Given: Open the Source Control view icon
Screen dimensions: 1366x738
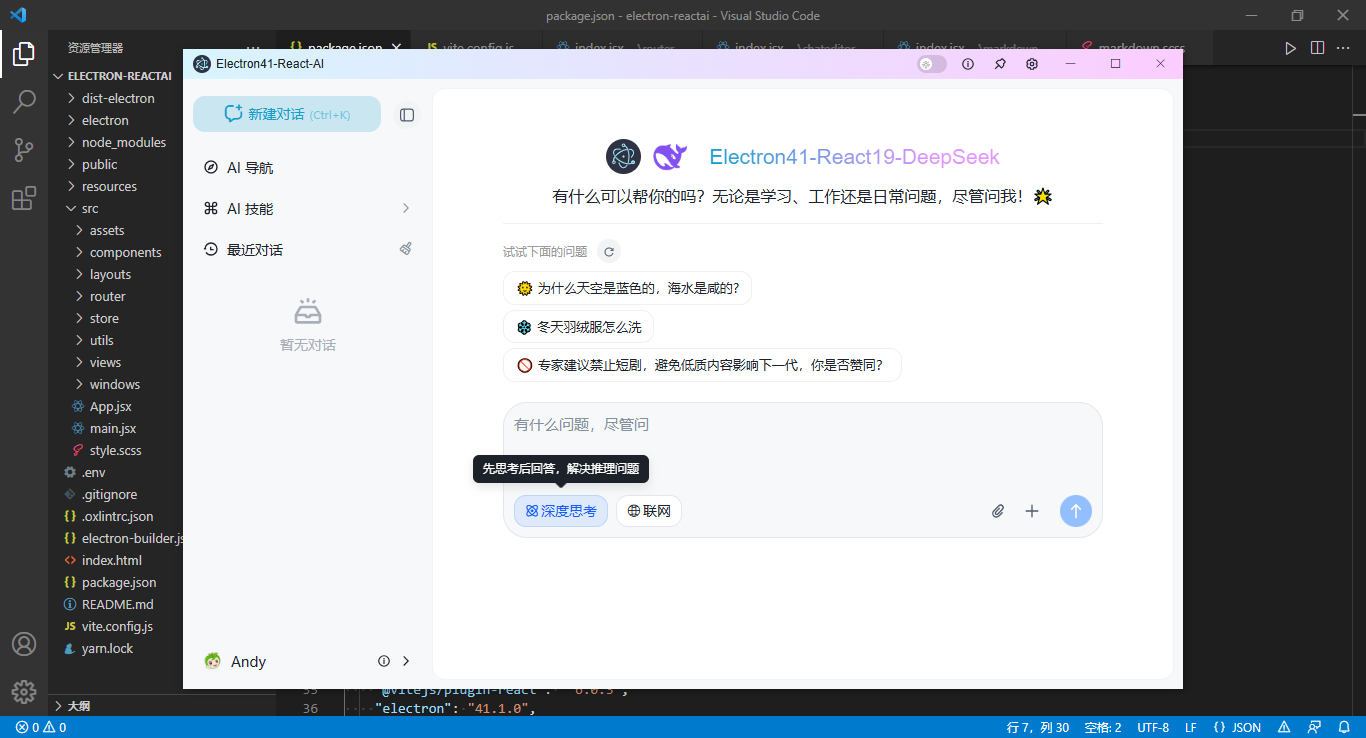Looking at the screenshot, I should [x=24, y=150].
